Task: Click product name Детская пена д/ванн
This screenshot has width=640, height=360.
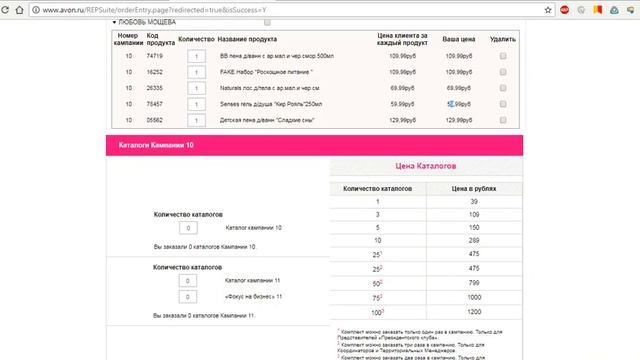Action: coord(267,120)
